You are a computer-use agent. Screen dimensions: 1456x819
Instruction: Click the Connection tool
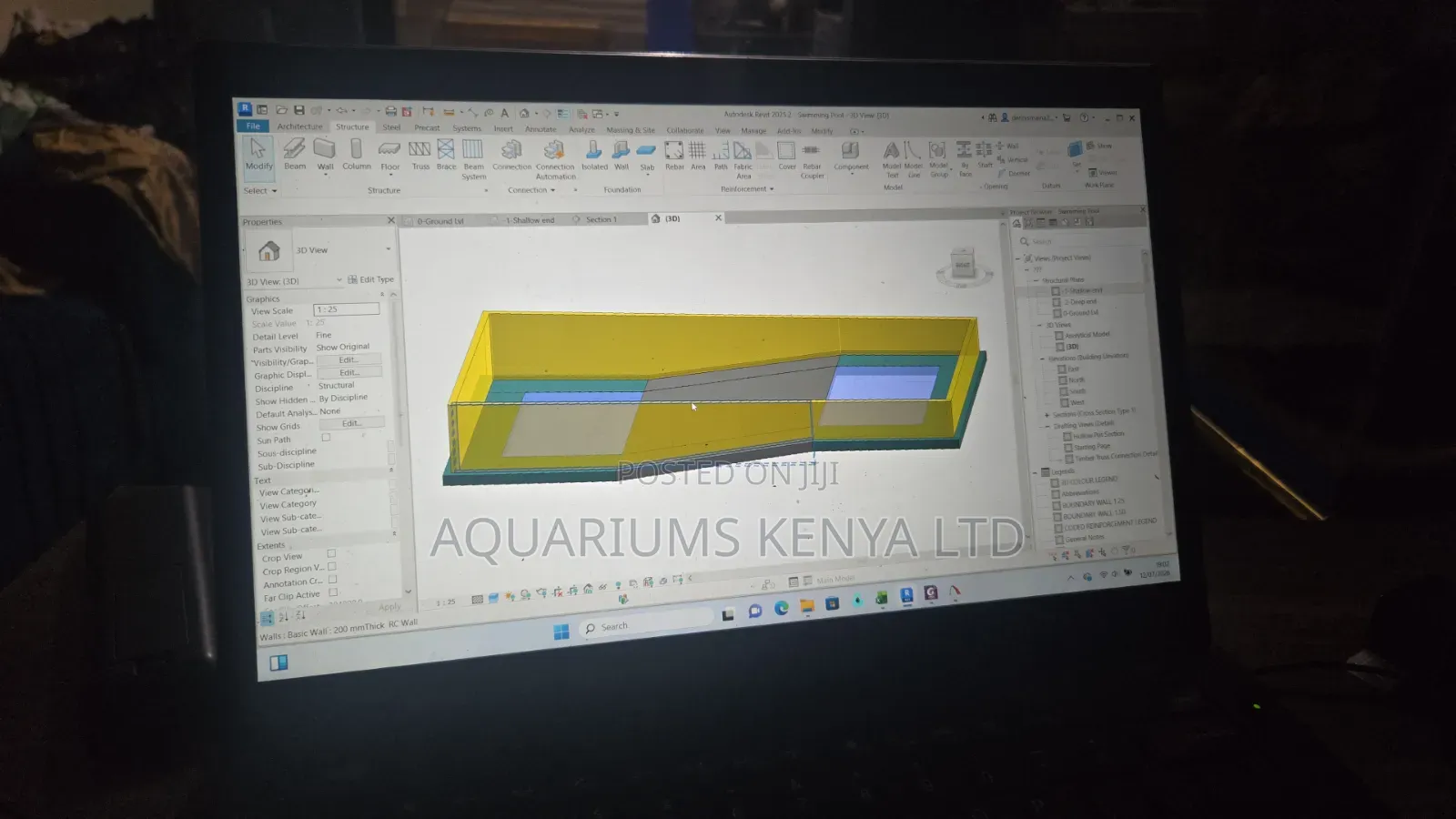511,155
